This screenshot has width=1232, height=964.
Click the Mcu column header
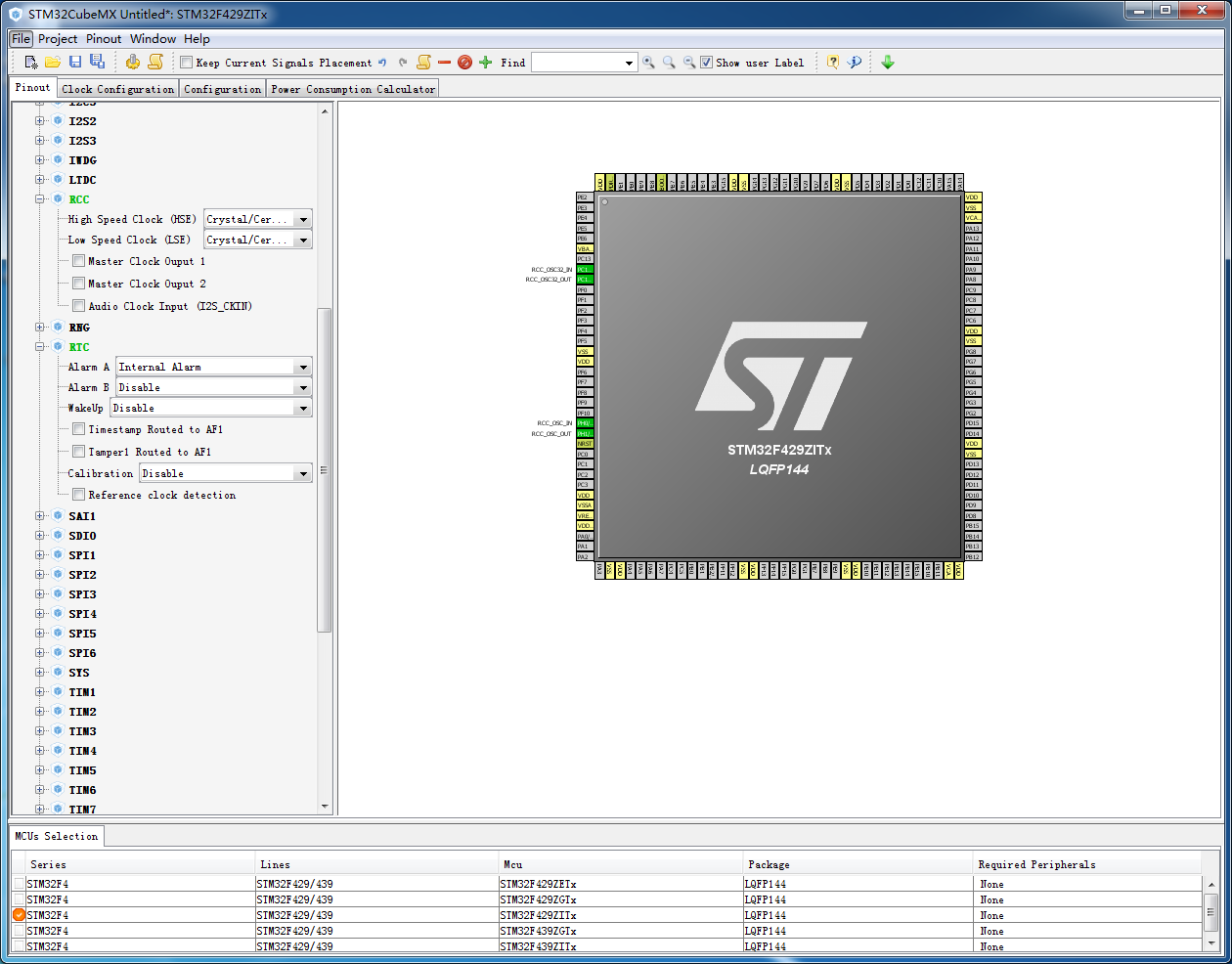click(x=621, y=863)
